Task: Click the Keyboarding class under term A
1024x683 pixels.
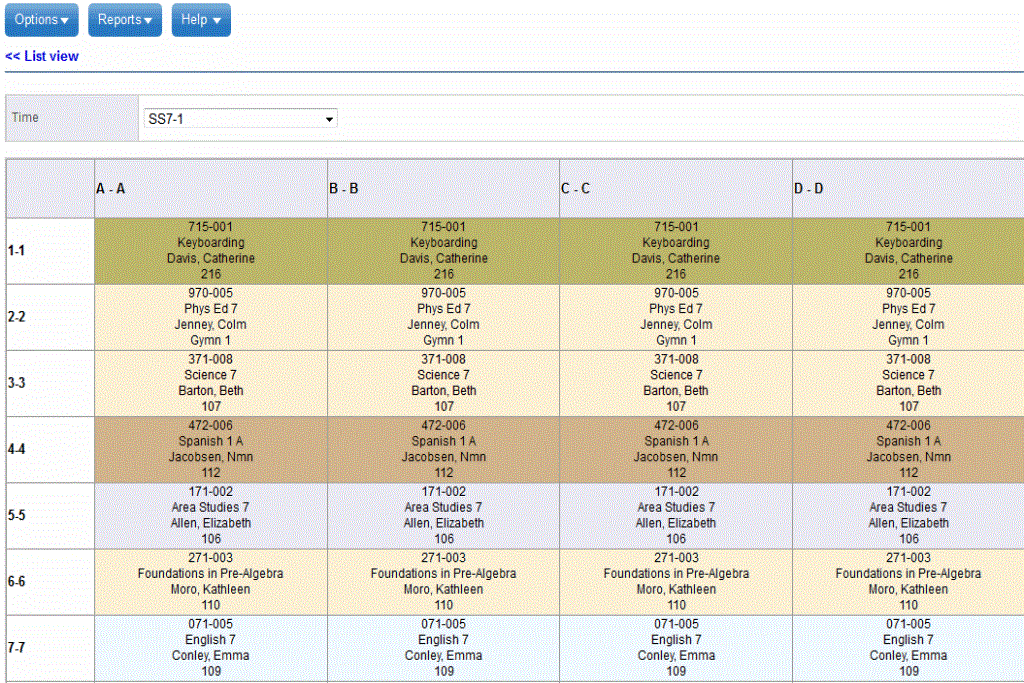Action: click(x=210, y=250)
